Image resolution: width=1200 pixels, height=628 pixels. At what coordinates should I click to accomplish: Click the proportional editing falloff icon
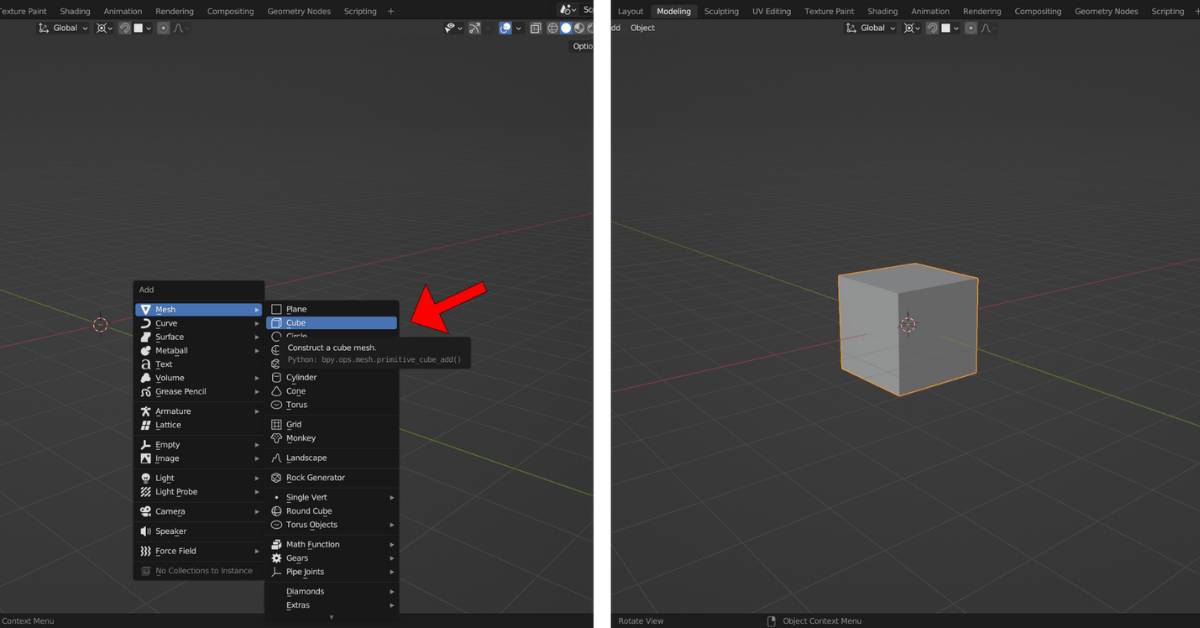coord(177,28)
